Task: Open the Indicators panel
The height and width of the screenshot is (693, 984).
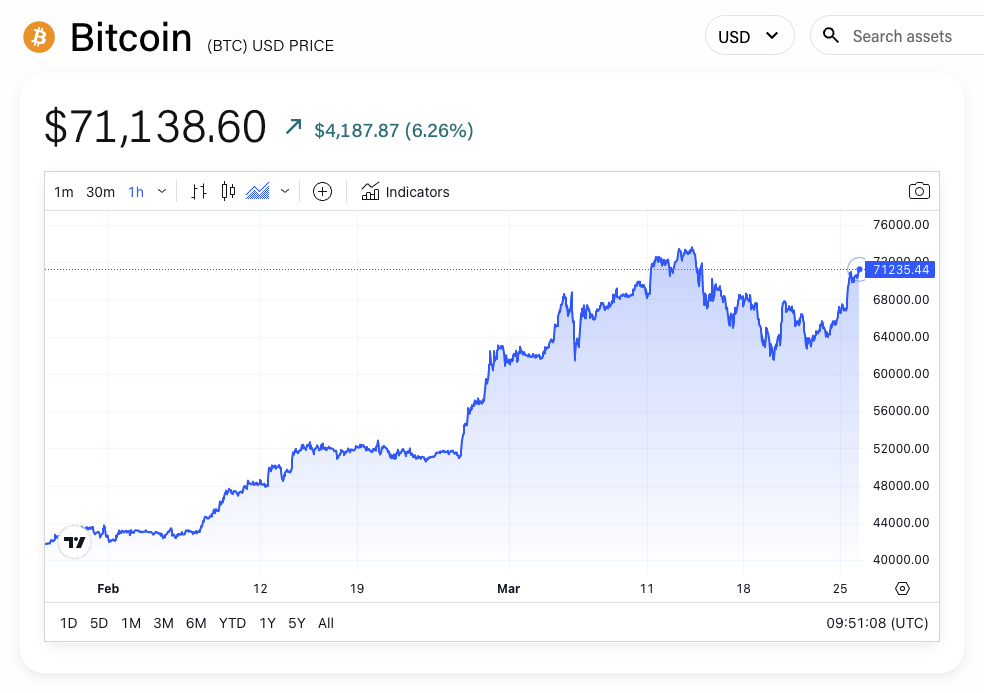Action: [x=405, y=191]
